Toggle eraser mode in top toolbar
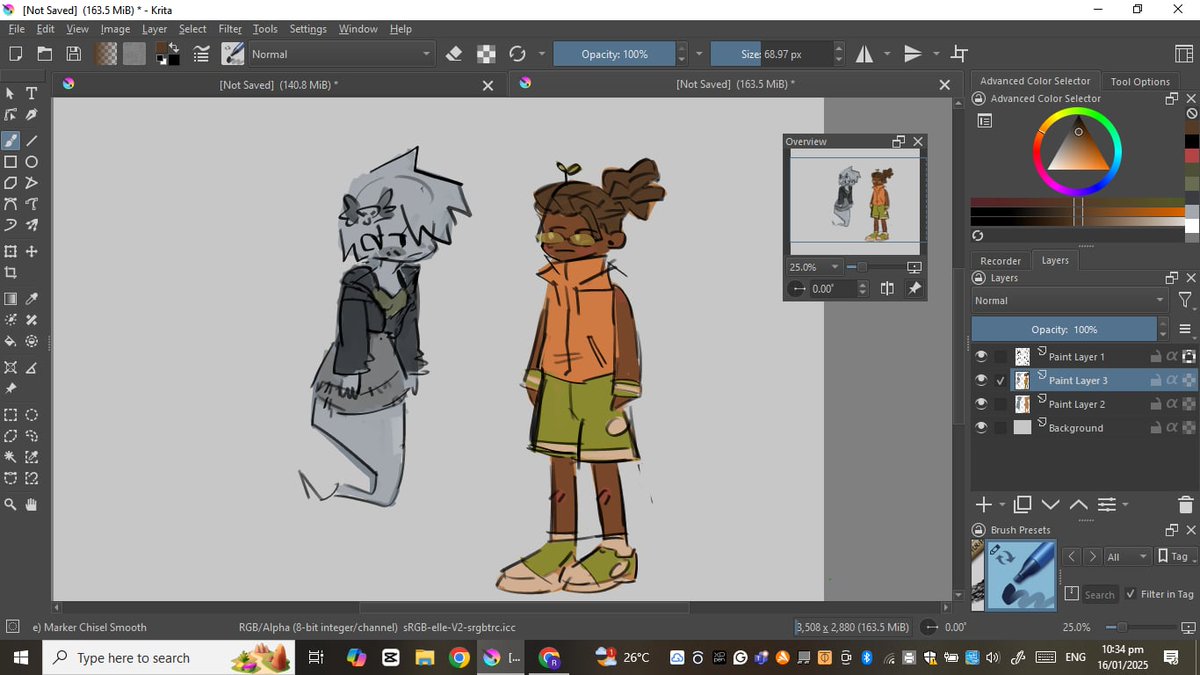1200x675 pixels. [453, 54]
